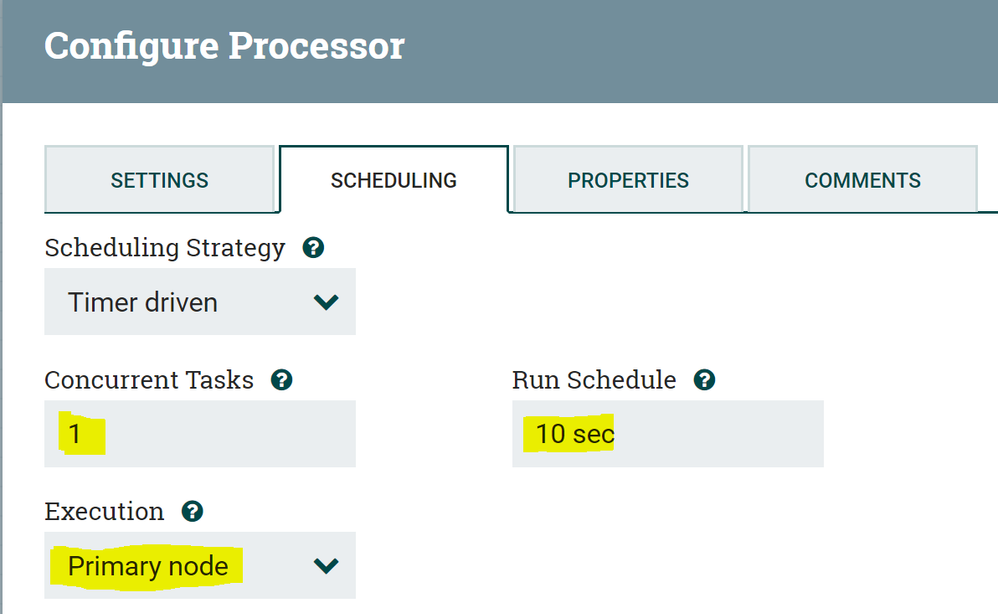Click the Scheduling Strategy label text

164,247
